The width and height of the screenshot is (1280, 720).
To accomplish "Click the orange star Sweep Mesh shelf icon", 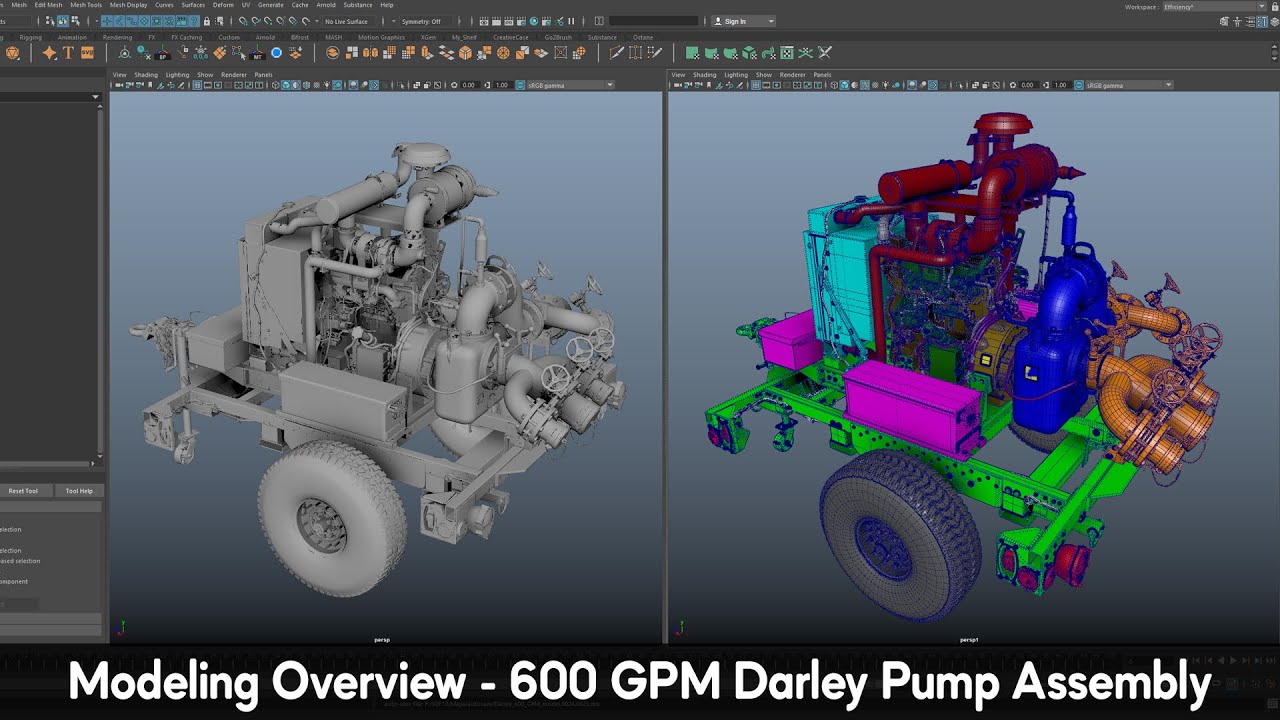I will pos(49,53).
